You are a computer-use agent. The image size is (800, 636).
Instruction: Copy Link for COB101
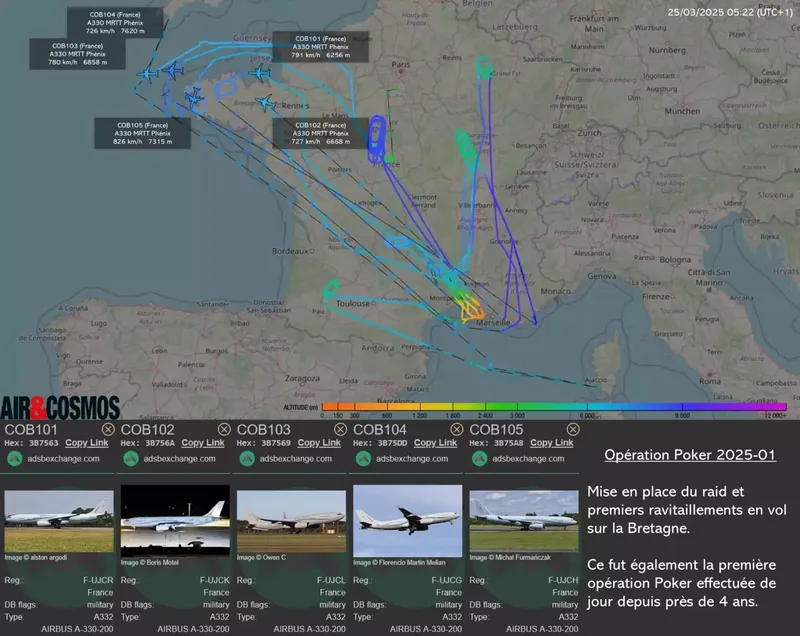[x=86, y=443]
